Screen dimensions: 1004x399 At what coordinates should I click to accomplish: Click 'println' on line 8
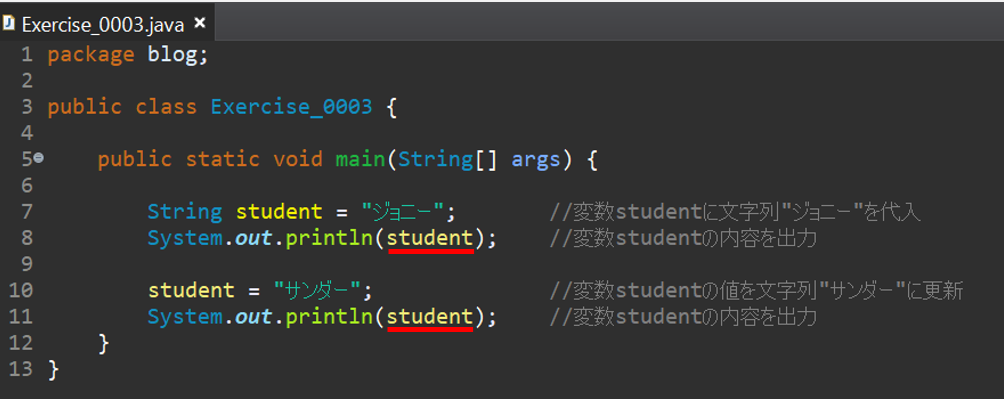[x=329, y=238]
